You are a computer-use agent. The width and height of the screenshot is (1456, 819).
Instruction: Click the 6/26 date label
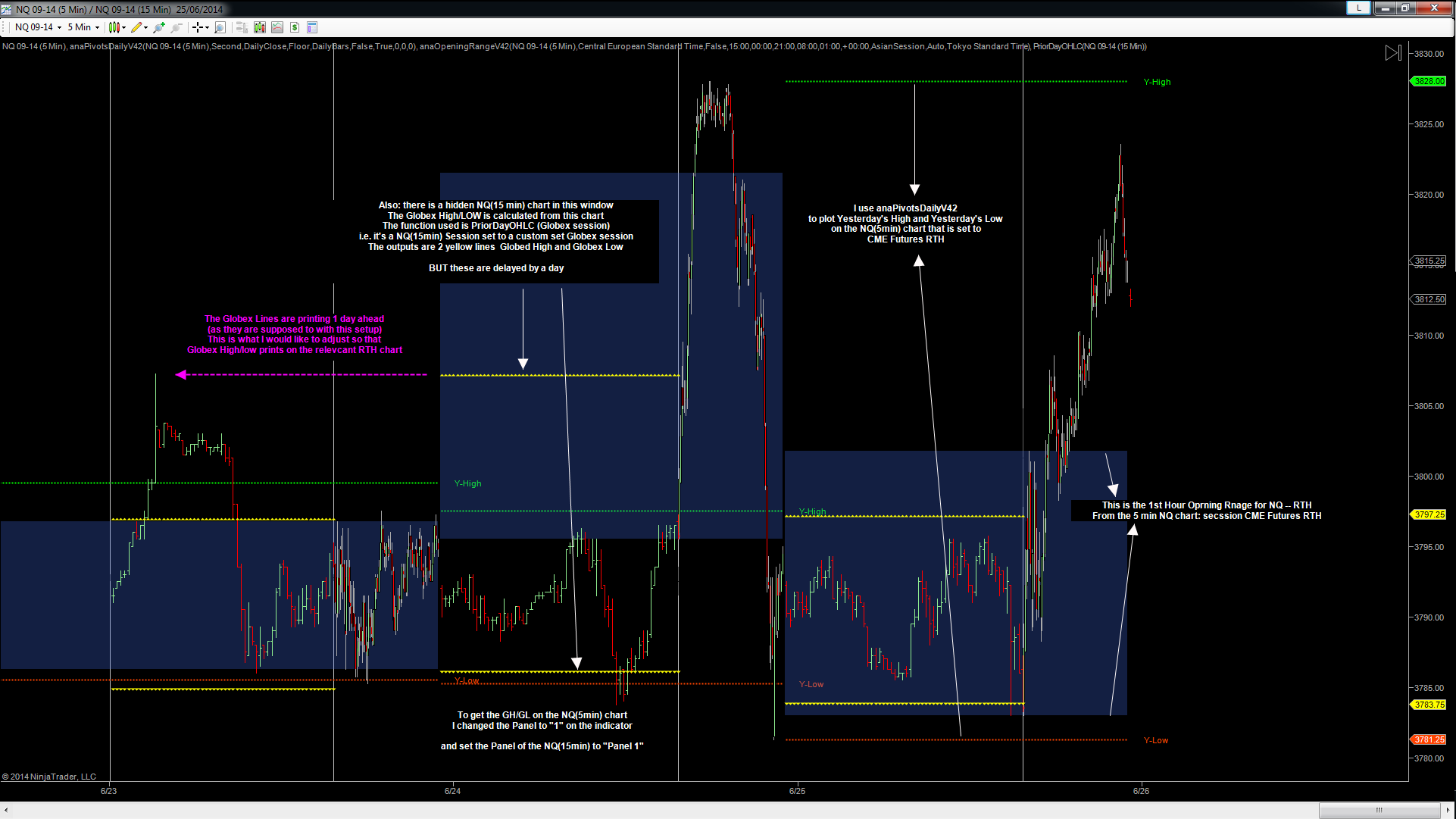pos(1142,791)
